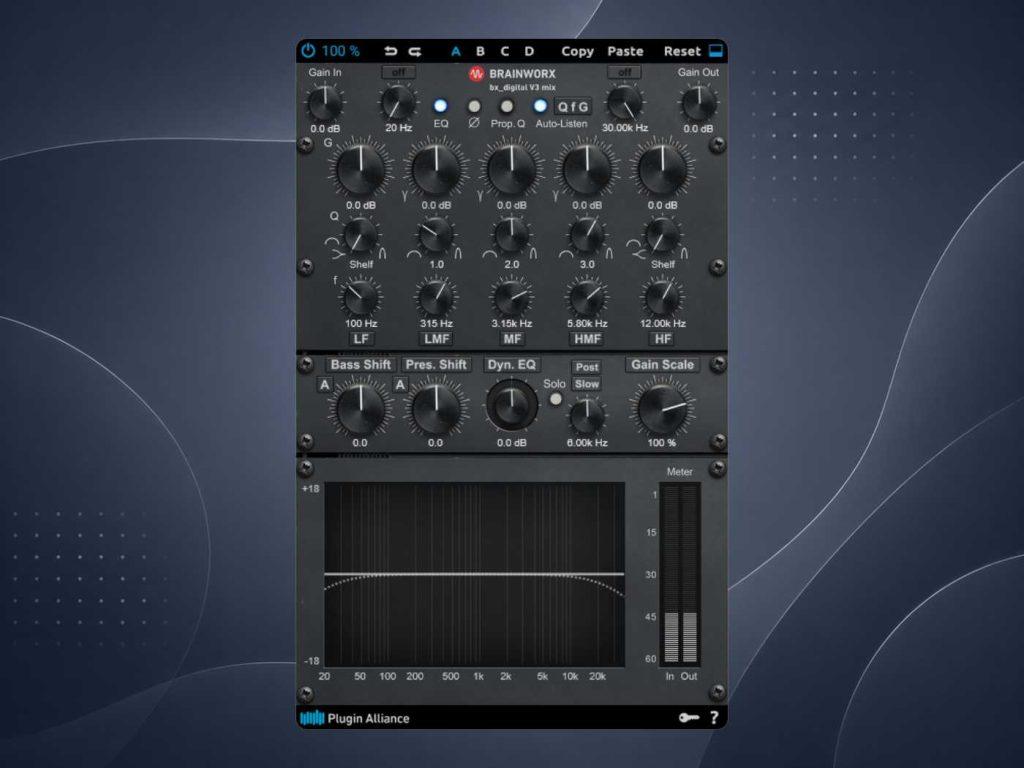Open the license key icon
This screenshot has width=1024, height=768.
(688, 718)
